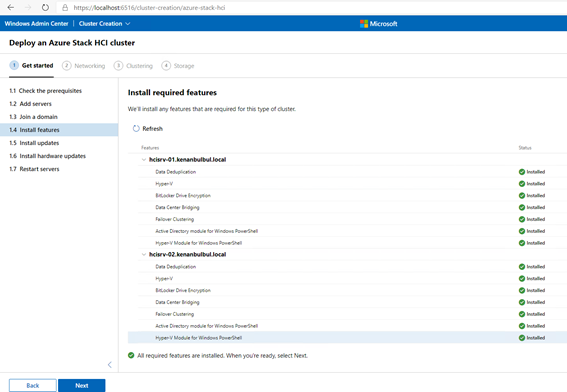Select the Clustering step tab
567x392 pixels.
tap(133, 66)
